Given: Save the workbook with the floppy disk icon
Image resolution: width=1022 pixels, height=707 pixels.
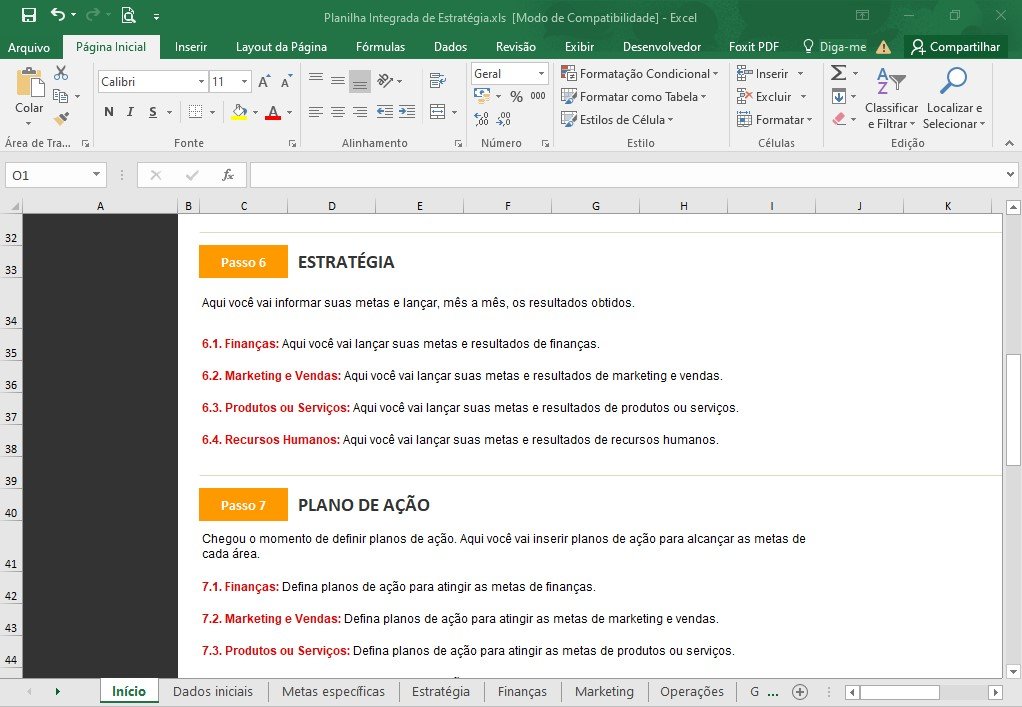Looking at the screenshot, I should coord(29,16).
